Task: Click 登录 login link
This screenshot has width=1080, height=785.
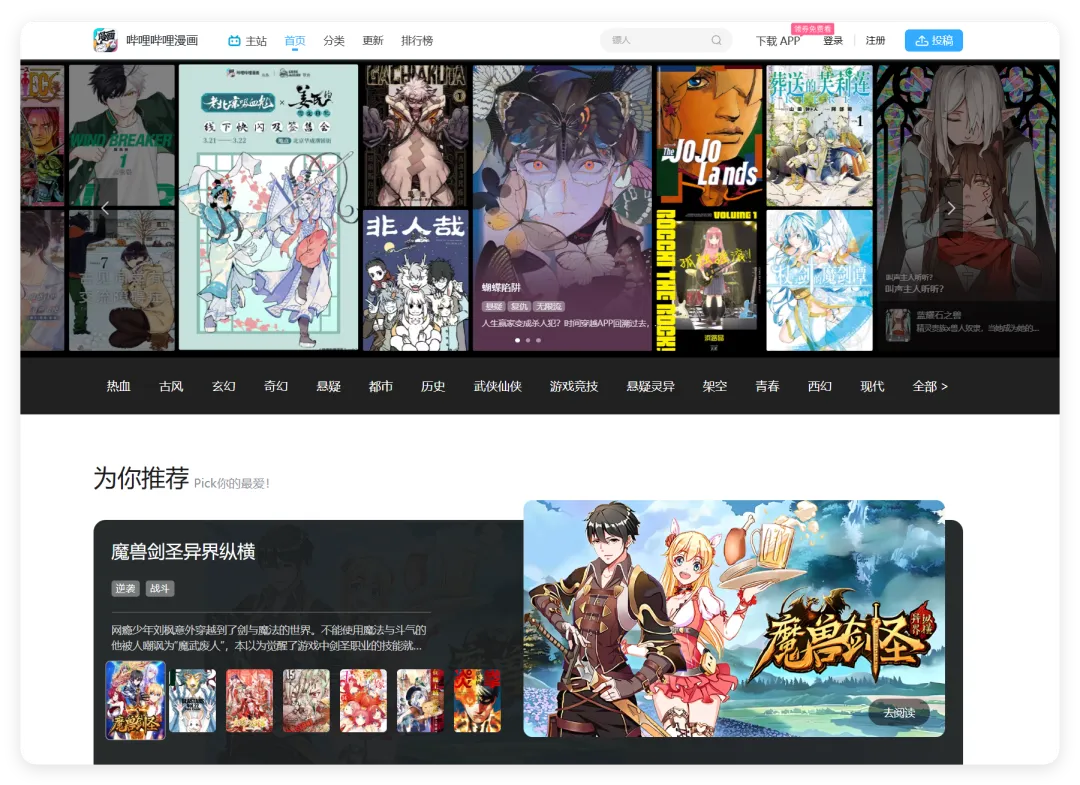Action: point(833,41)
